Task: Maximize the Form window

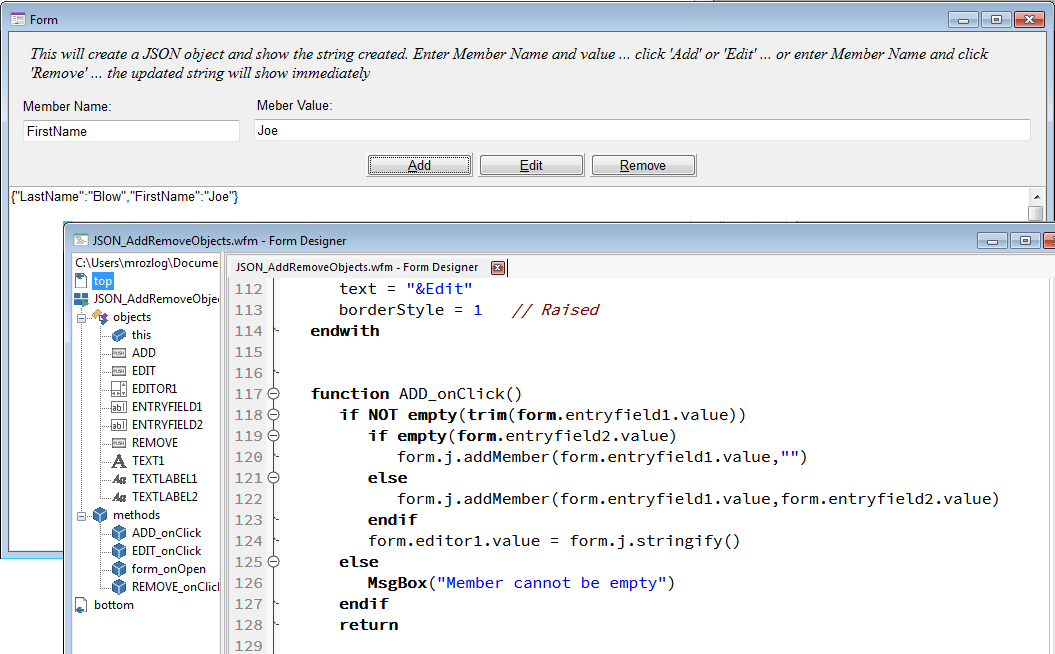Action: [x=996, y=20]
